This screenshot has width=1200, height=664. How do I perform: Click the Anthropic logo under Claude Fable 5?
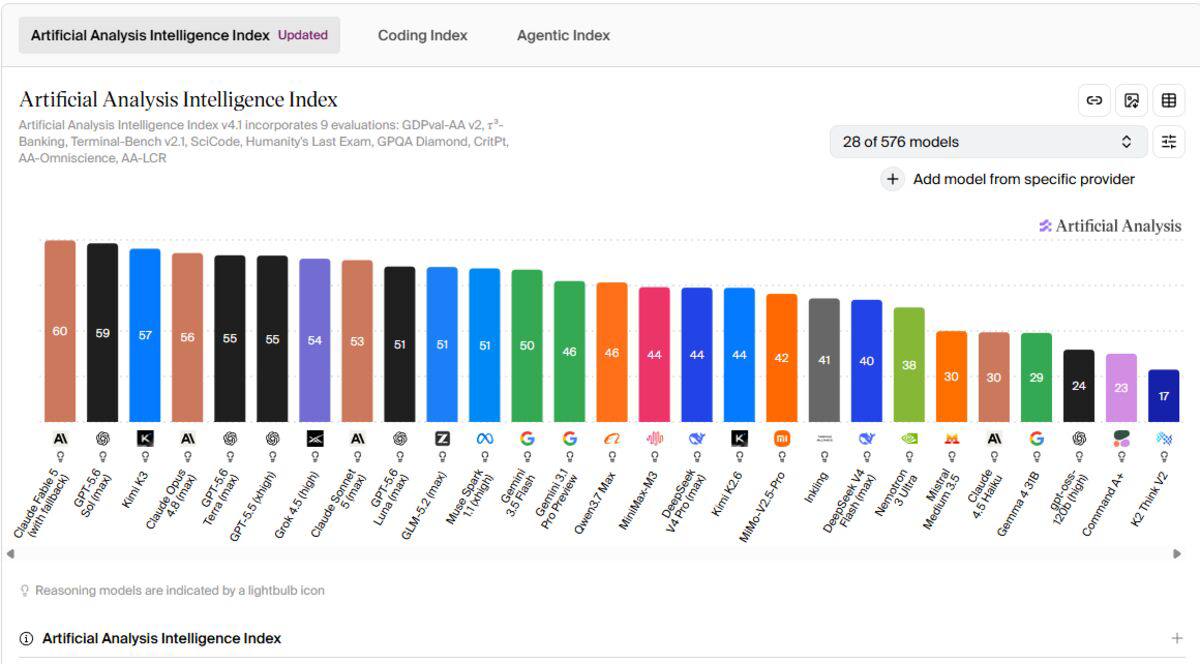pyautogui.click(x=60, y=438)
